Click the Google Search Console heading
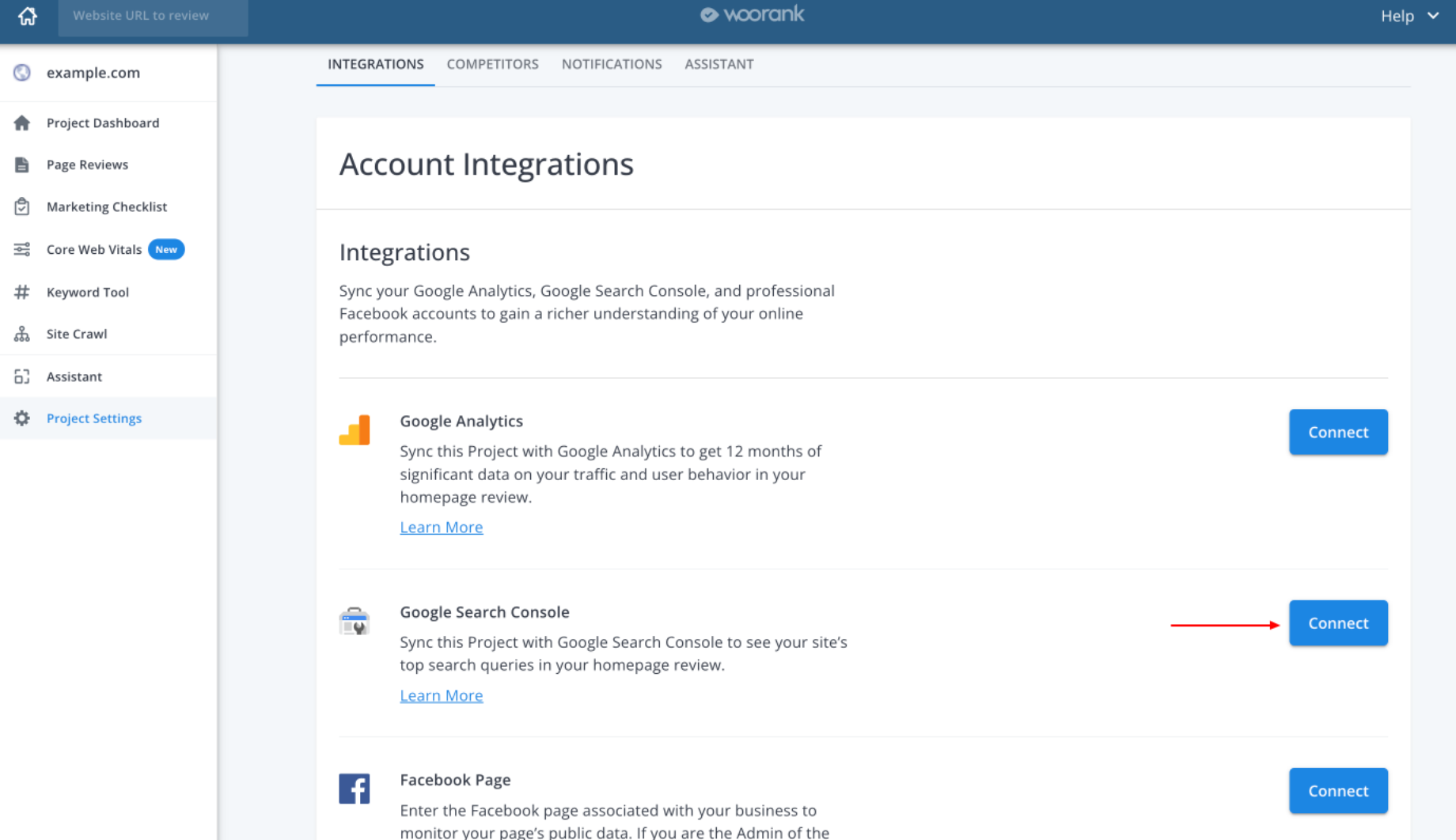This screenshot has height=840, width=1456. pyautogui.click(x=484, y=612)
